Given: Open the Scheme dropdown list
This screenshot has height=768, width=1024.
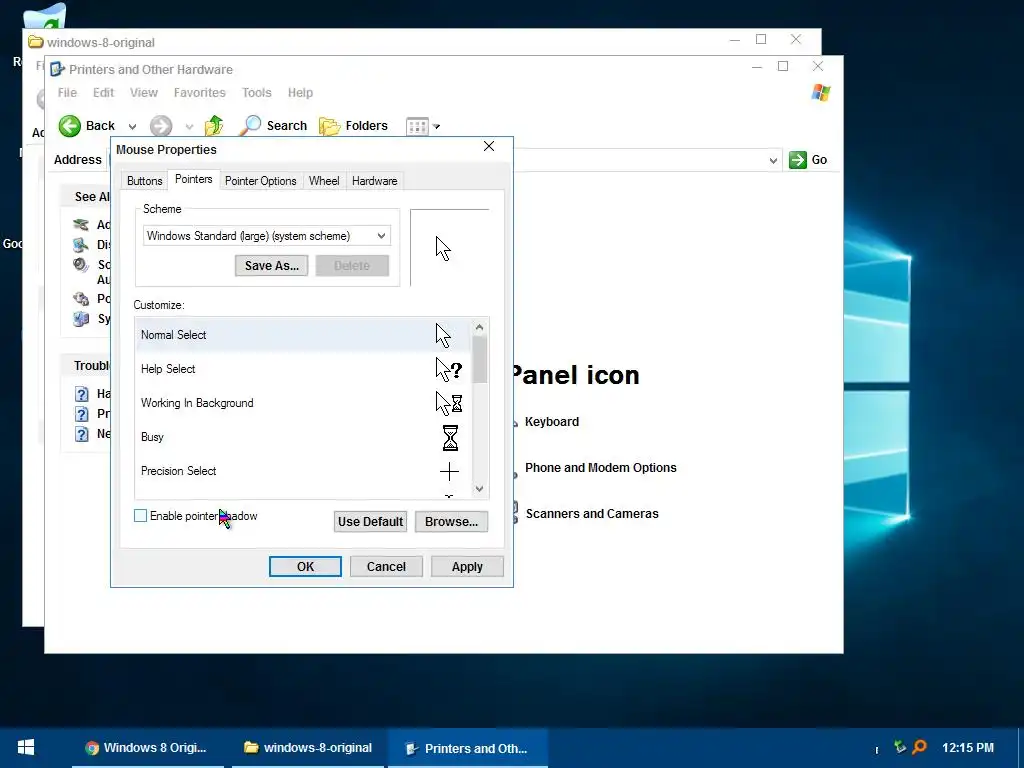Looking at the screenshot, I should [x=381, y=236].
